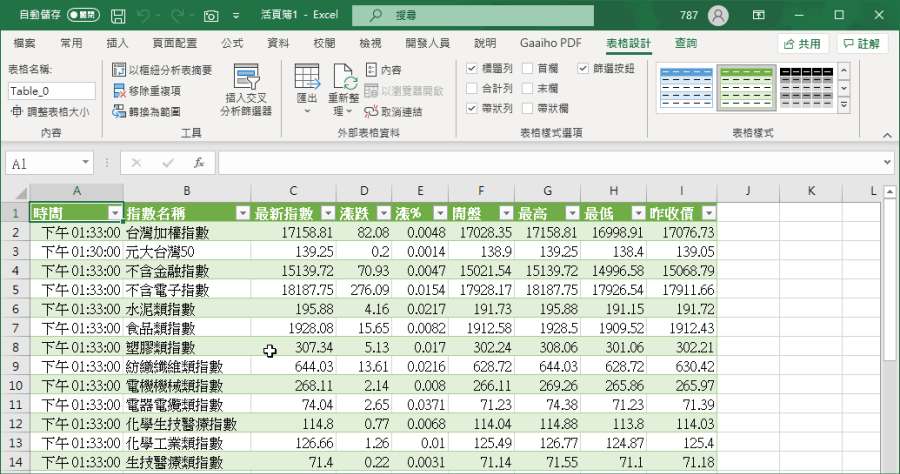The height and width of the screenshot is (474, 900).
Task: Open the 檔案 tab
Action: tap(25, 43)
